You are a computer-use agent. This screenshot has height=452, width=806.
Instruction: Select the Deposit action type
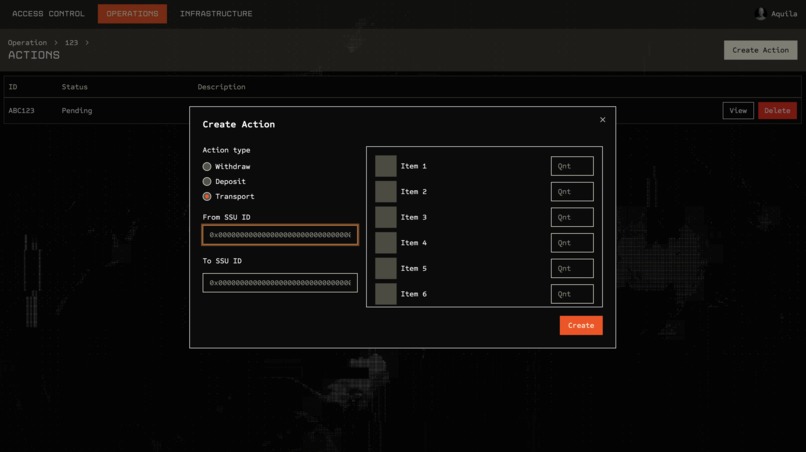207,182
